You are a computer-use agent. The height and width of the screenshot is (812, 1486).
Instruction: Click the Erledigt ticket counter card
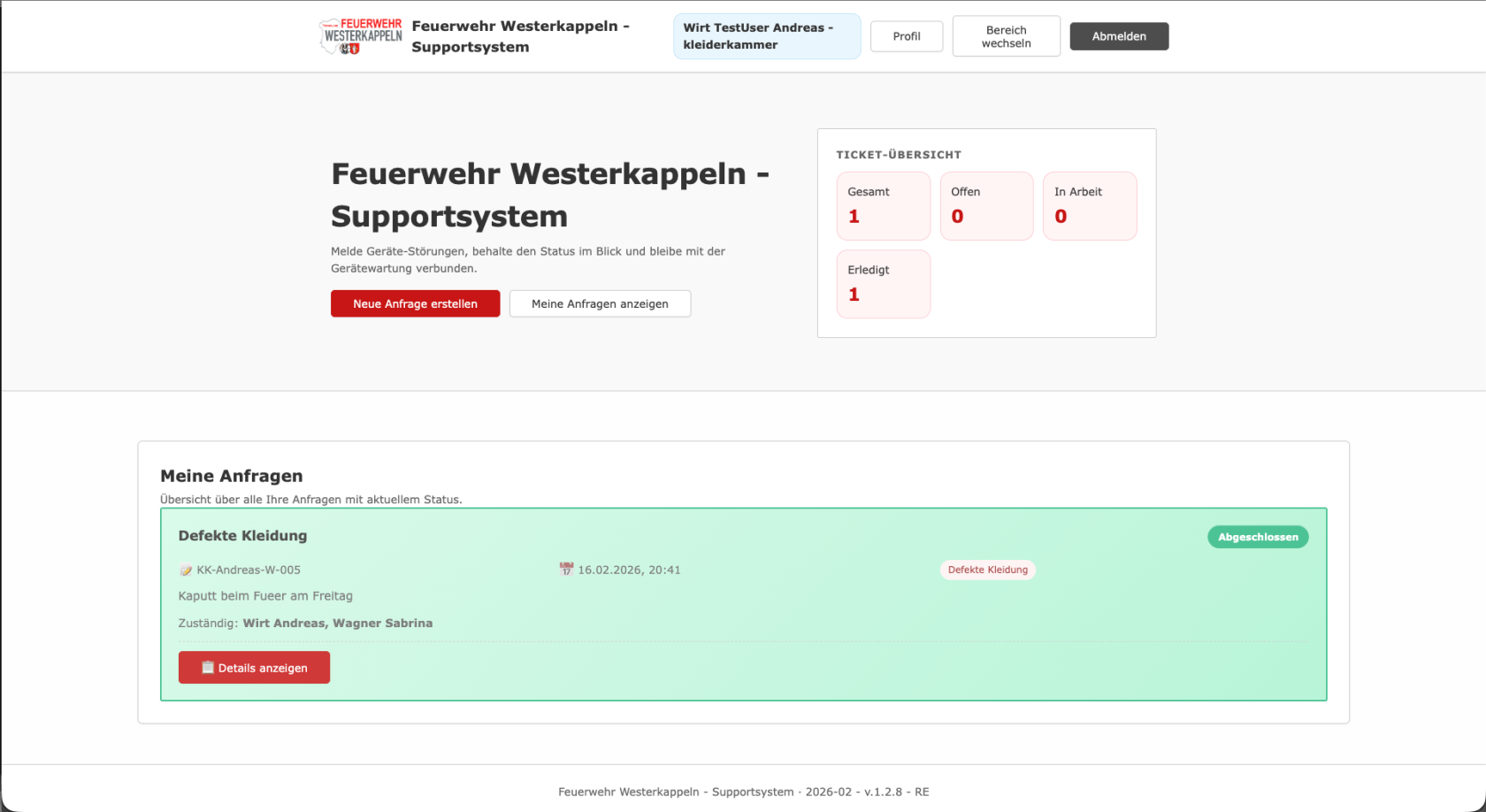pos(883,283)
